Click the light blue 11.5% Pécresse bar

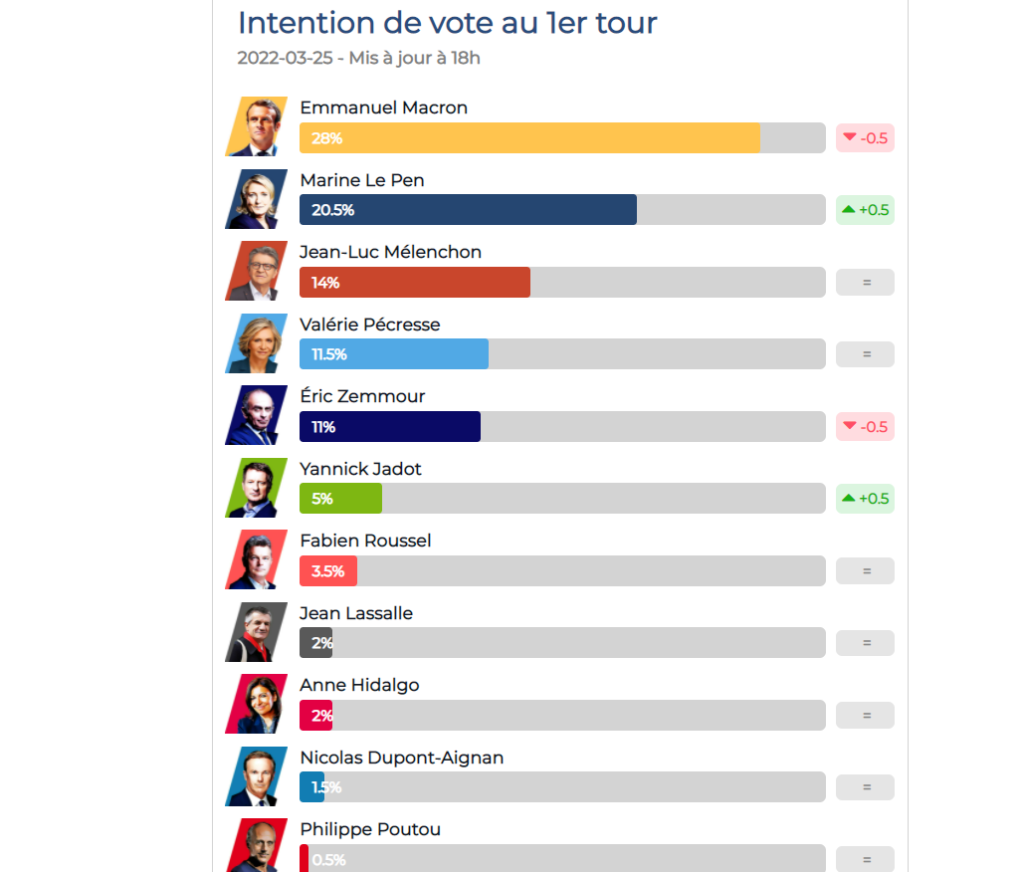click(394, 354)
